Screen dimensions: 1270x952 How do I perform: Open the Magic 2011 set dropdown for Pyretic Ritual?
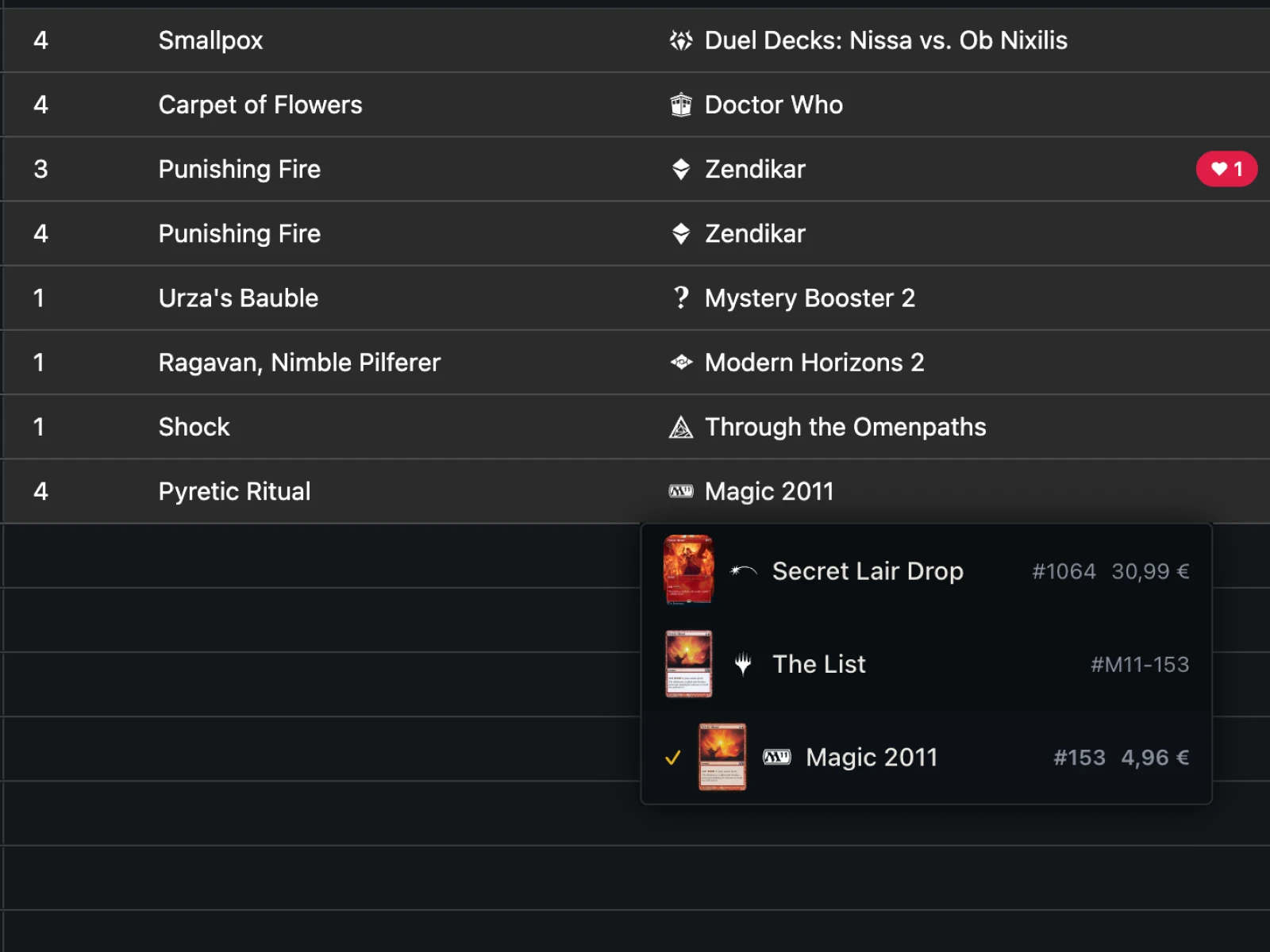(x=768, y=492)
